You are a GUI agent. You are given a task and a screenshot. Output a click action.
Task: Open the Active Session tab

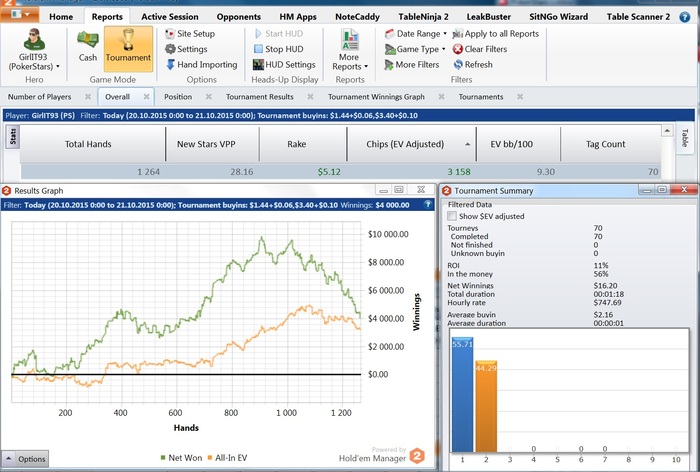[170, 17]
